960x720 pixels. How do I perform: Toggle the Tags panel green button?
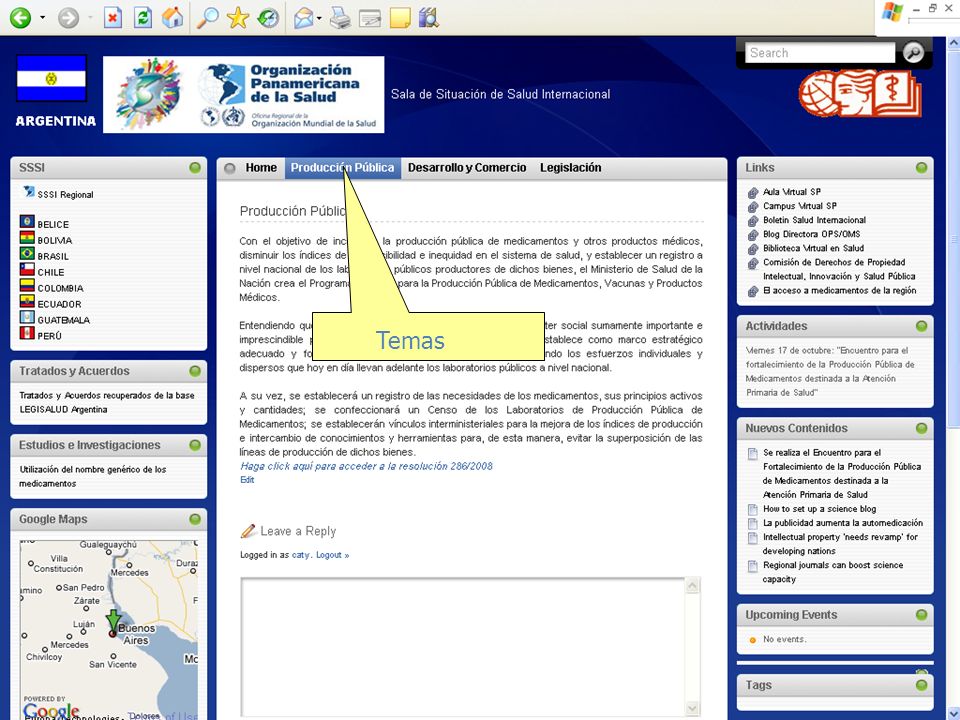coord(921,685)
